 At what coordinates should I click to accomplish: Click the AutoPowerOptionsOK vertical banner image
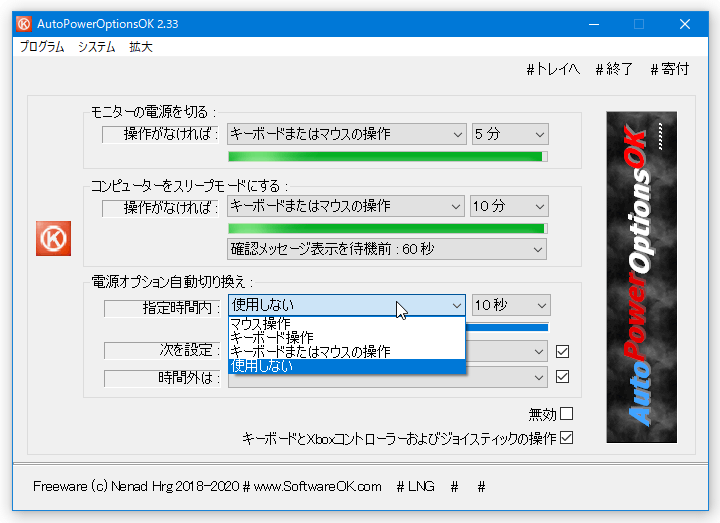pyautogui.click(x=641, y=277)
